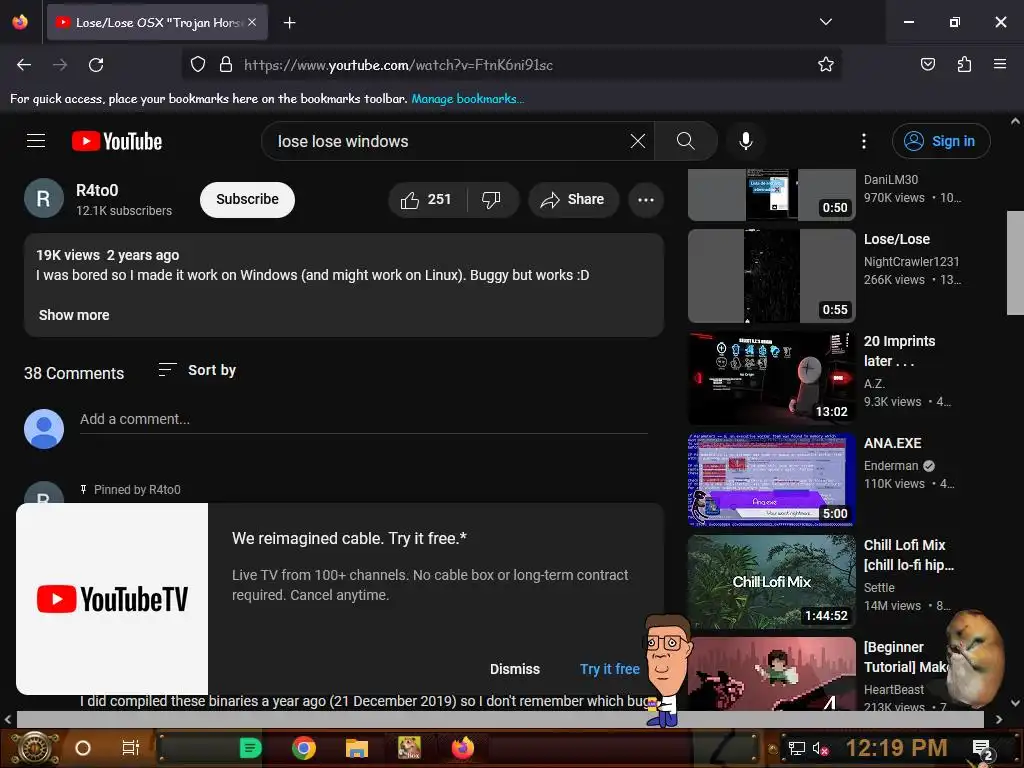This screenshot has width=1024, height=768.
Task: Dismiss the YouTube TV ad
Action: click(515, 669)
